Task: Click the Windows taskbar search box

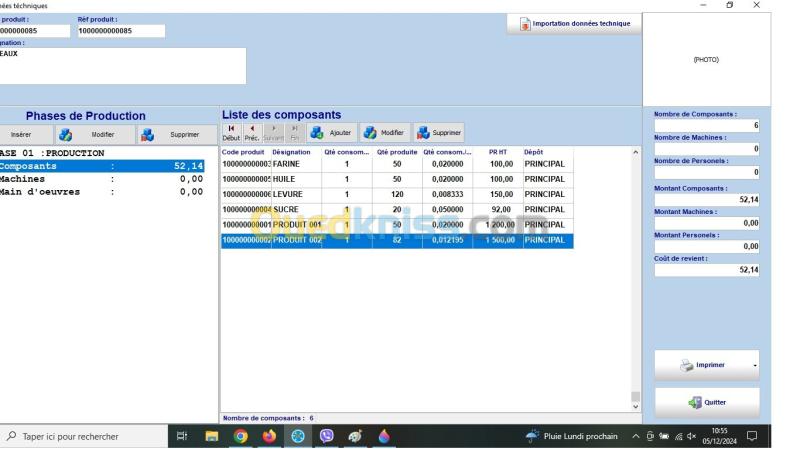Action: point(84,437)
